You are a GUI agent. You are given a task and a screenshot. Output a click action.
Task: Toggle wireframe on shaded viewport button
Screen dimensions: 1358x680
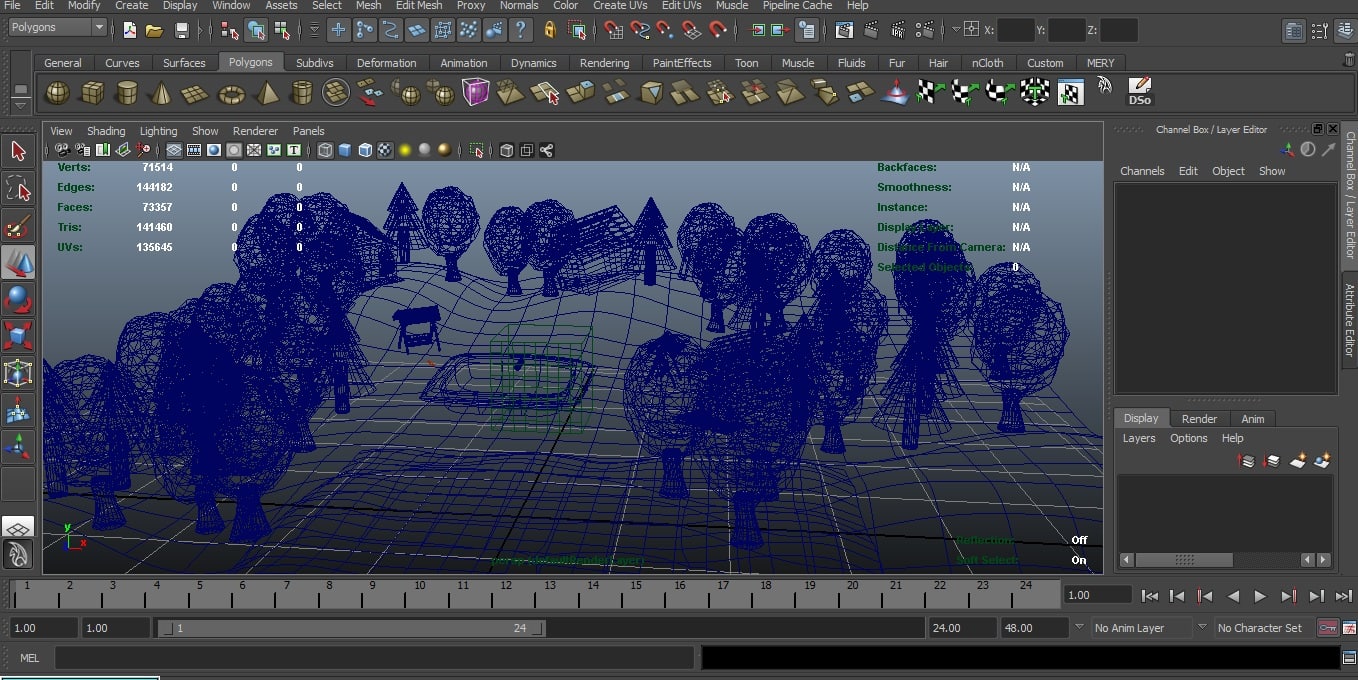coord(365,150)
